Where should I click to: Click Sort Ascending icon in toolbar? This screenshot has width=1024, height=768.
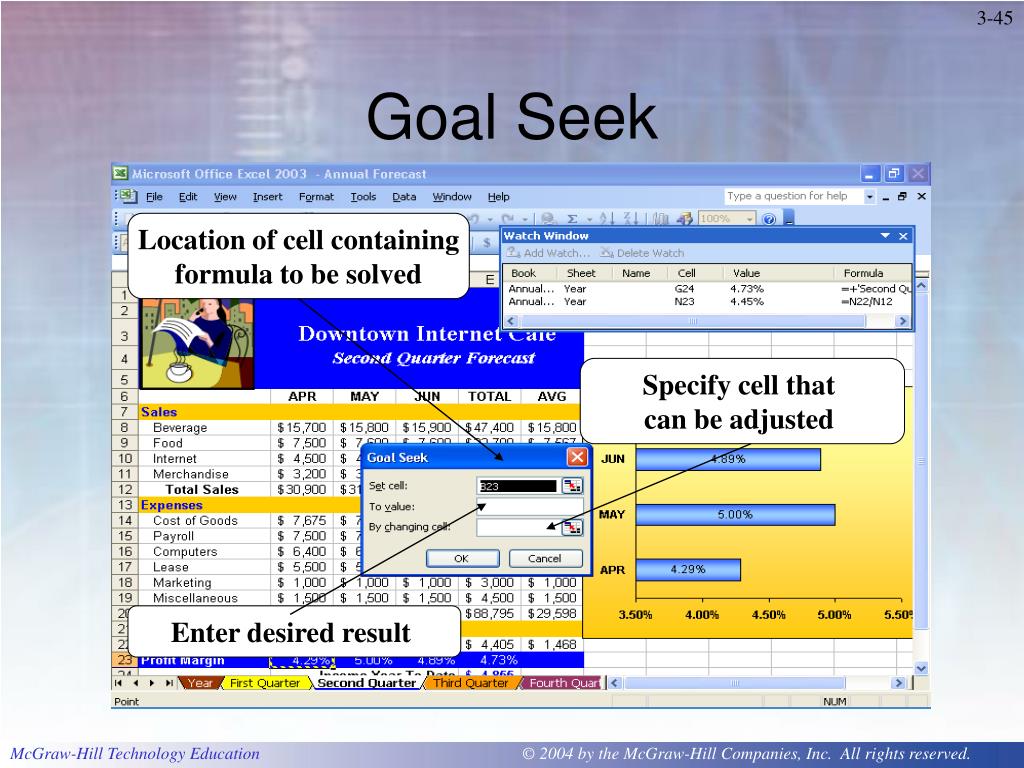point(607,219)
